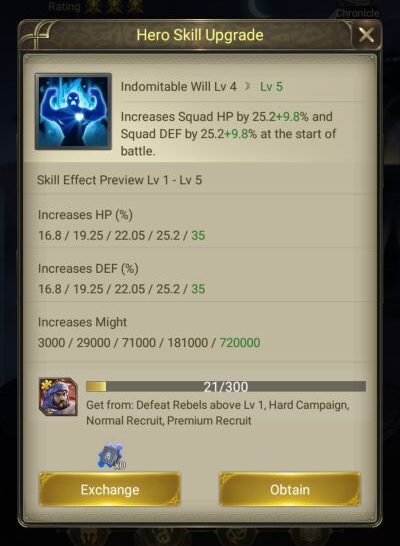Tap the arrow between Lv 4 and Lv 5
400x546 pixels.
tap(248, 86)
